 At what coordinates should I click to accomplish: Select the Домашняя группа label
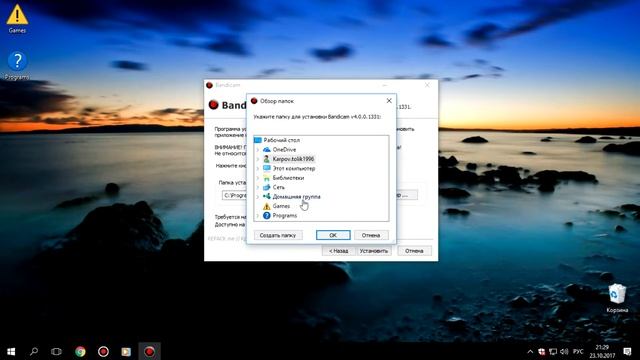tap(296, 196)
